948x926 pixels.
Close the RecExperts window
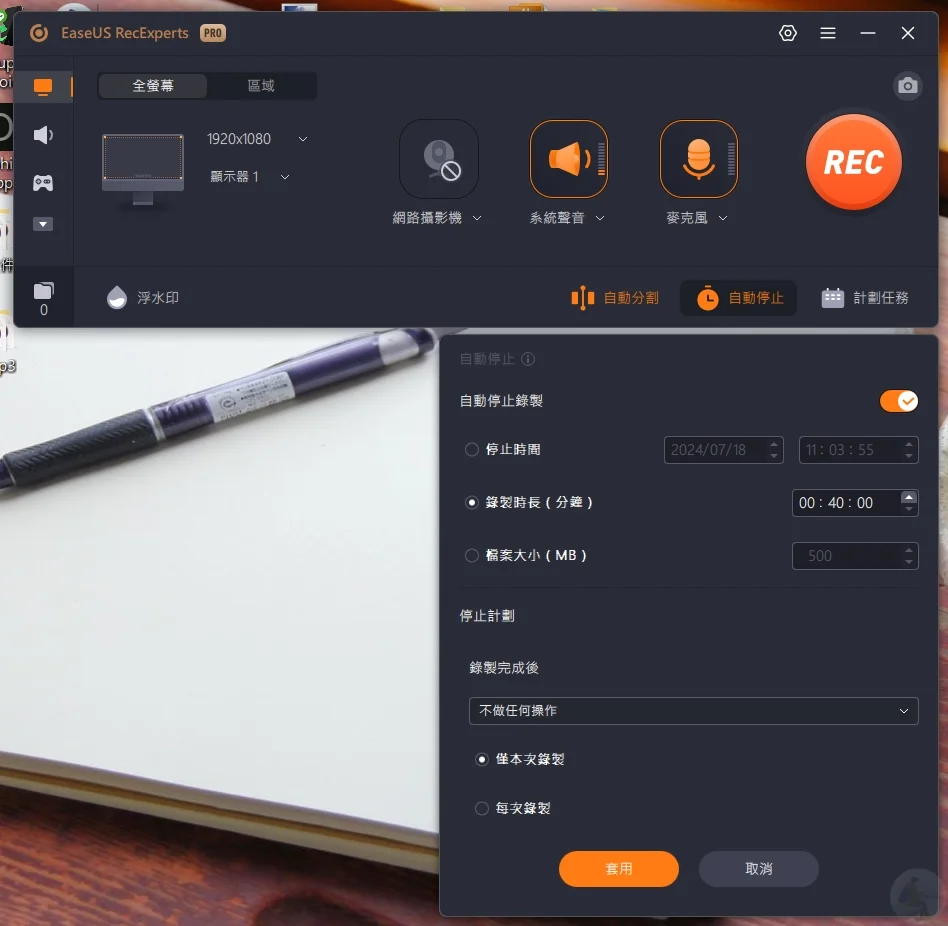tap(907, 33)
